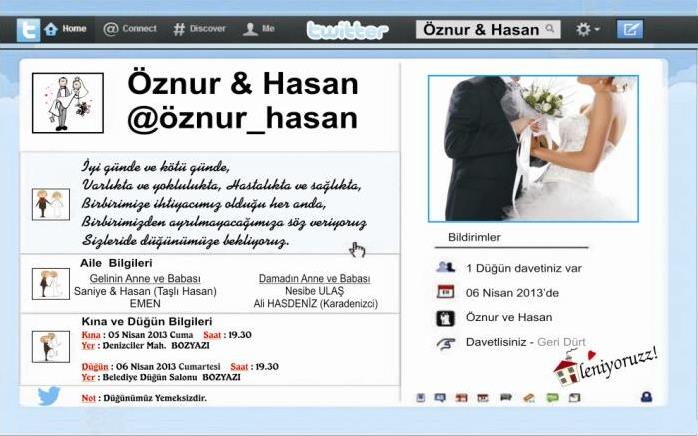Switch to the Discover tab
Image resolution: width=698 pixels, height=436 pixels.
(x=199, y=29)
